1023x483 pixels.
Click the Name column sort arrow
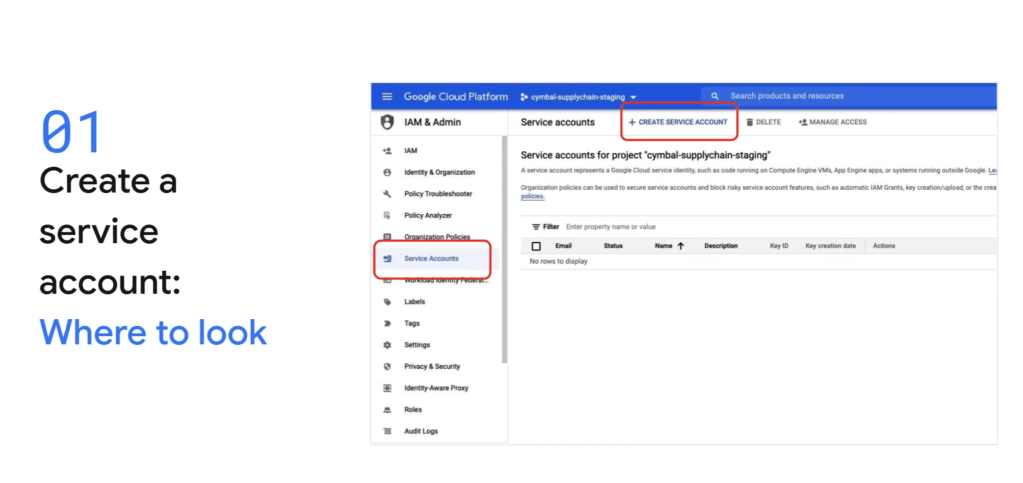[680, 246]
